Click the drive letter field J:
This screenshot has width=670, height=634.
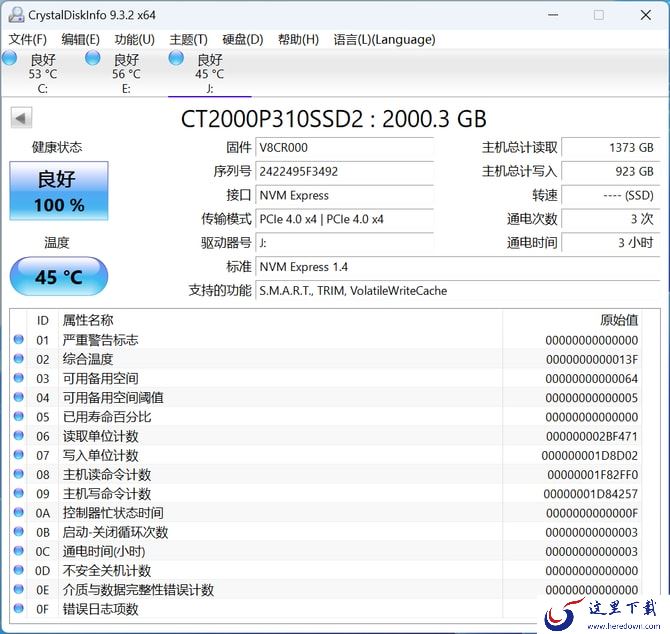click(x=344, y=243)
